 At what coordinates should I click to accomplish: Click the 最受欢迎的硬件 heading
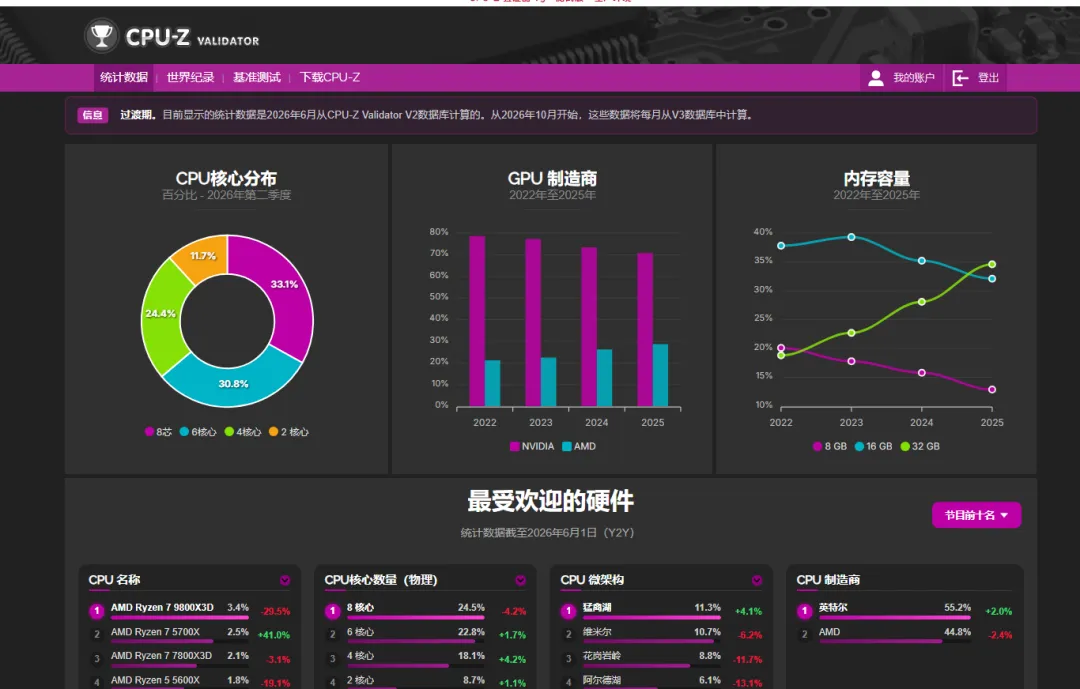550,501
